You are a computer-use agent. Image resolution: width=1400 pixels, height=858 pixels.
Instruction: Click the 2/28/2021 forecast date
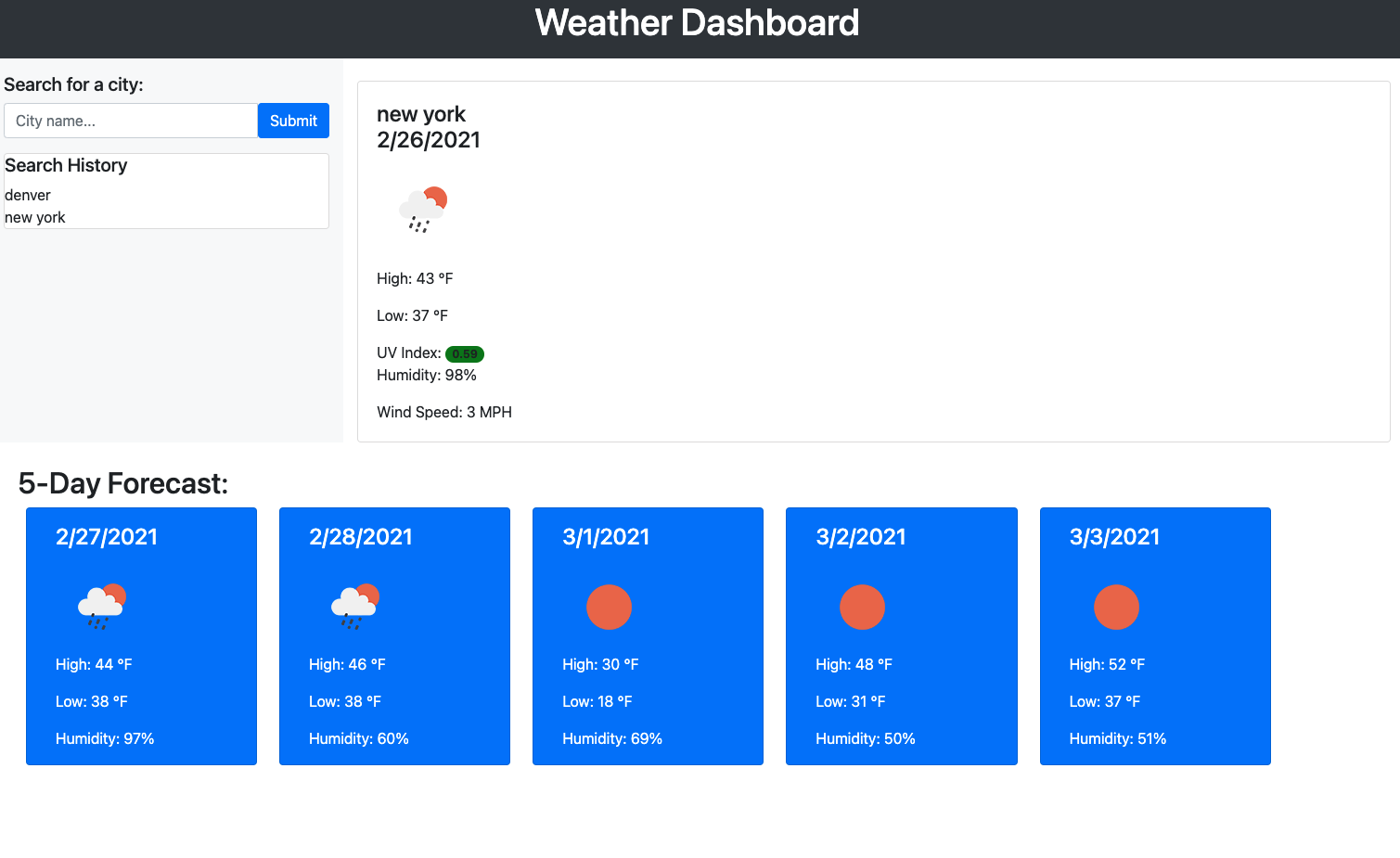click(361, 537)
